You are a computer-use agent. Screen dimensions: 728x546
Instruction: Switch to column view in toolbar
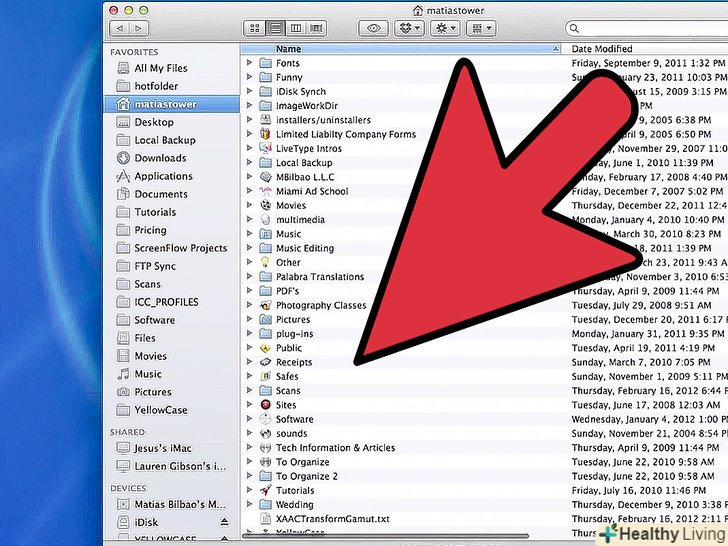click(x=295, y=29)
